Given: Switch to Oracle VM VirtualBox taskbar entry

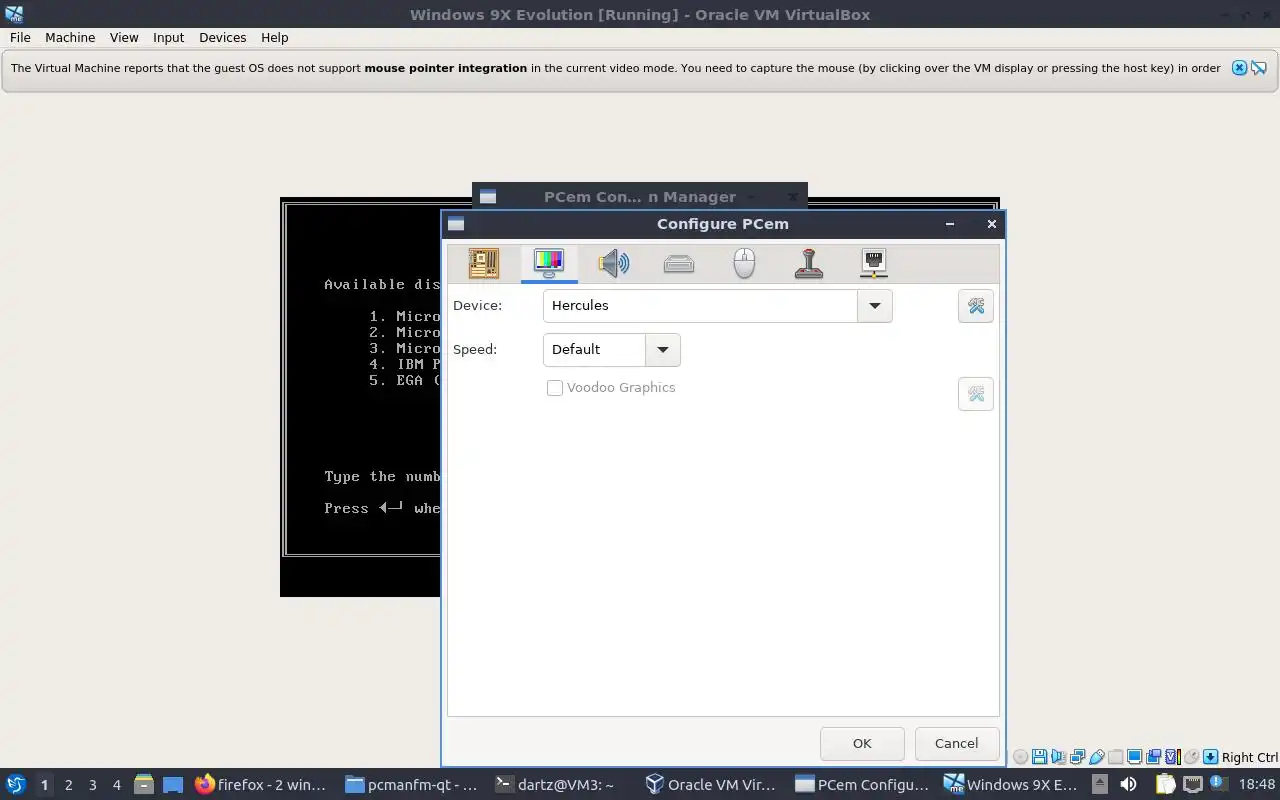Looking at the screenshot, I should [712, 784].
